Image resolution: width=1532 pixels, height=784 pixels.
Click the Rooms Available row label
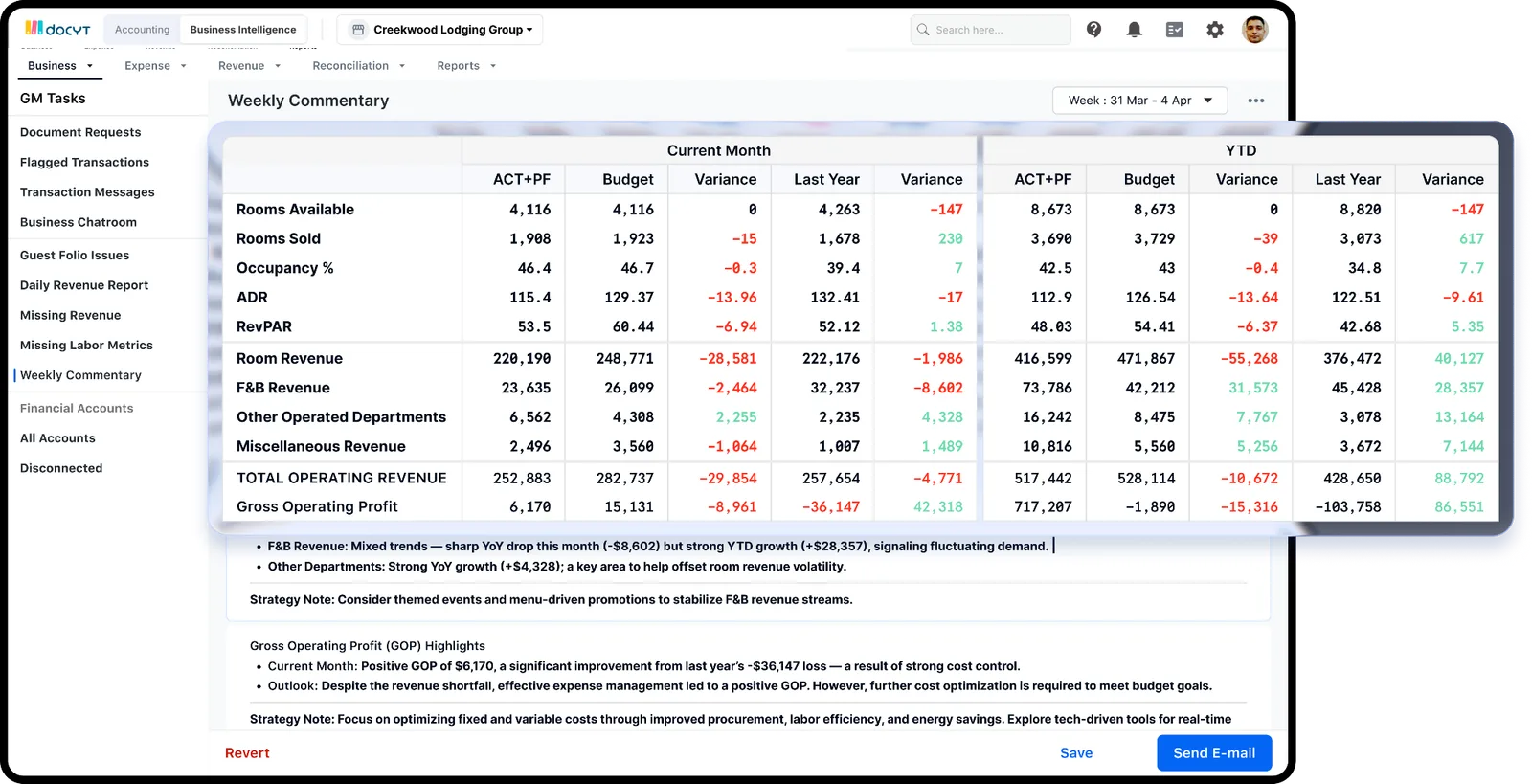pyautogui.click(x=295, y=210)
